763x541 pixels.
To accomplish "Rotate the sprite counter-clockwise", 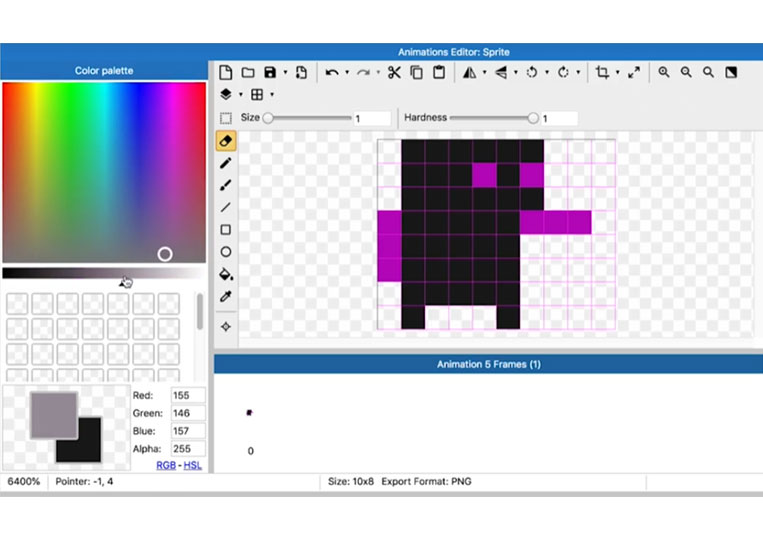I will [x=532, y=72].
